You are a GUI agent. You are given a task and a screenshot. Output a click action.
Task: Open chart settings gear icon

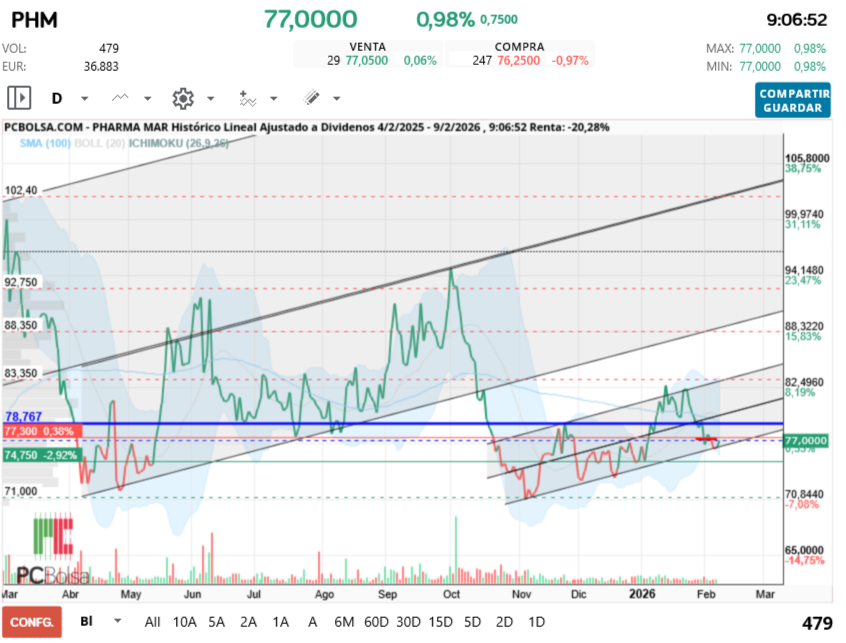click(182, 98)
